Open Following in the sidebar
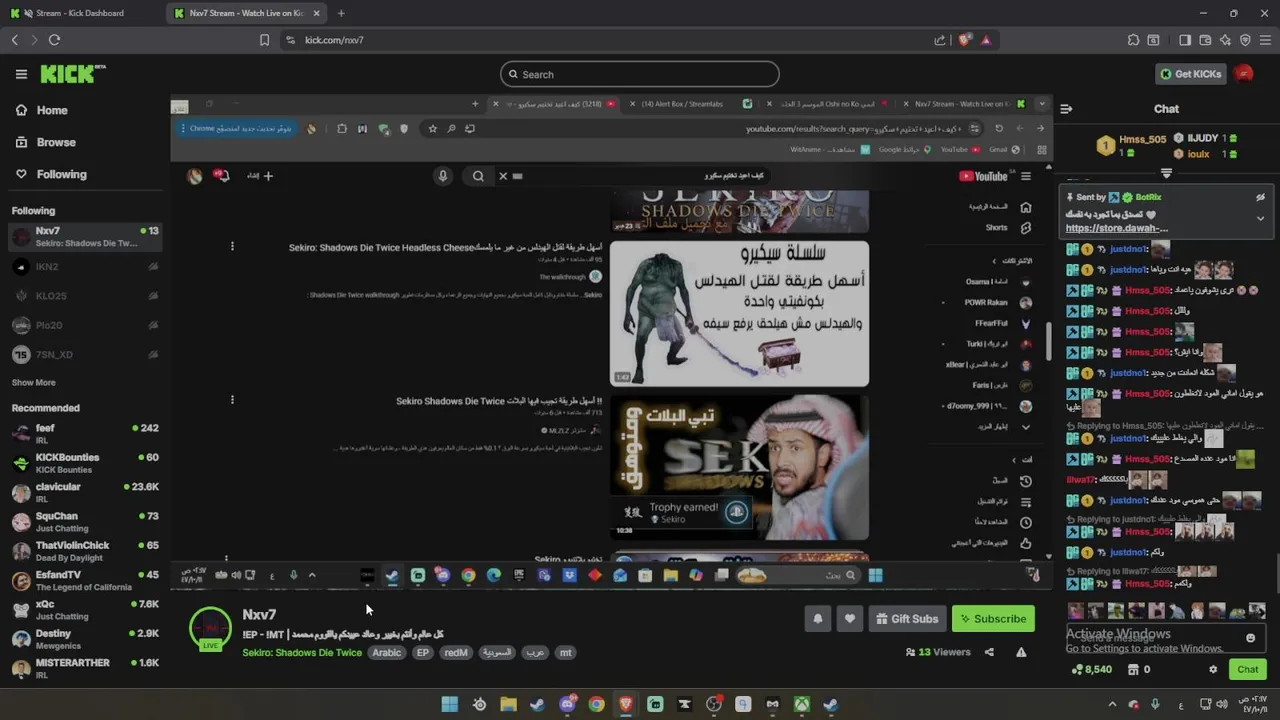1280x720 pixels. pyautogui.click(x=61, y=174)
